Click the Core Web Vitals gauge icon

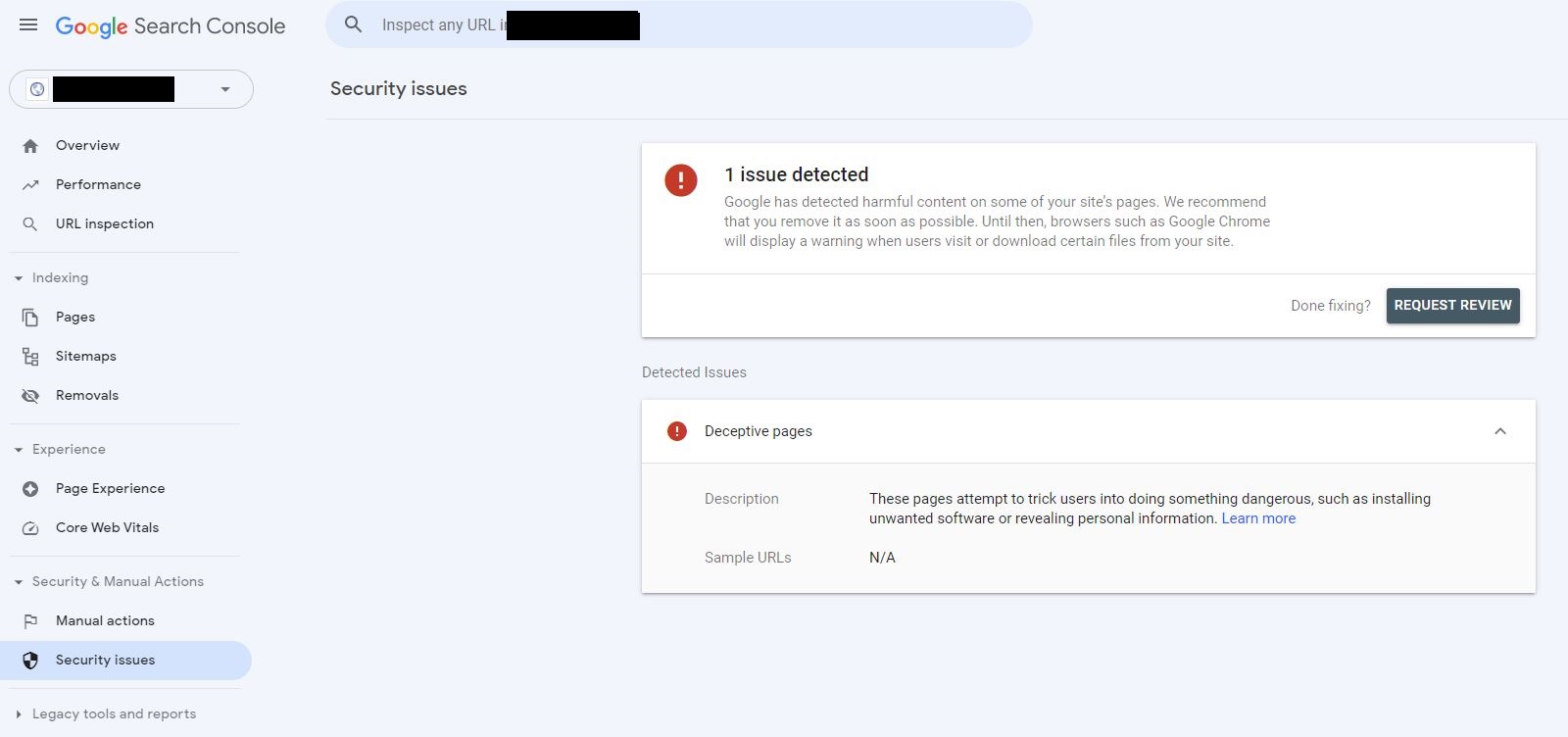tap(30, 528)
